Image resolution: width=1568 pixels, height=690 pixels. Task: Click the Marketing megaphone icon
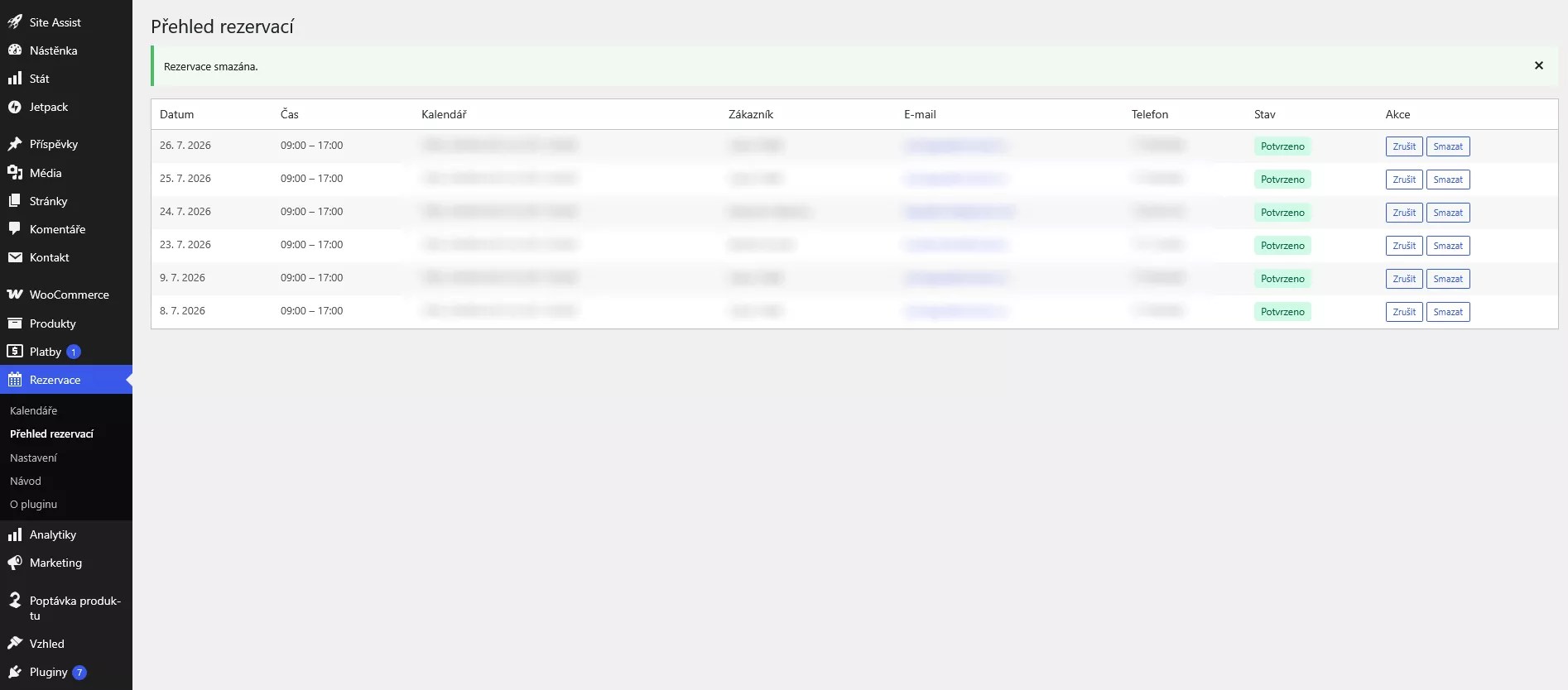[x=15, y=563]
